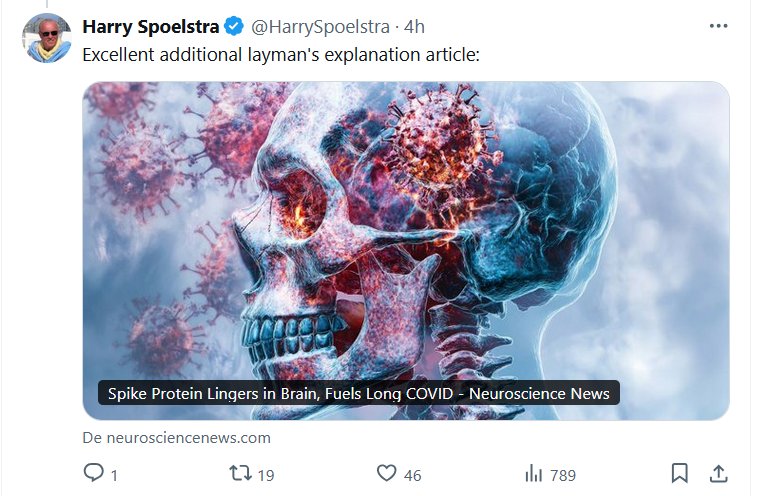Repost the tweet using the retweet icon
Image resolution: width=762 pixels, height=496 pixels.
click(x=240, y=473)
